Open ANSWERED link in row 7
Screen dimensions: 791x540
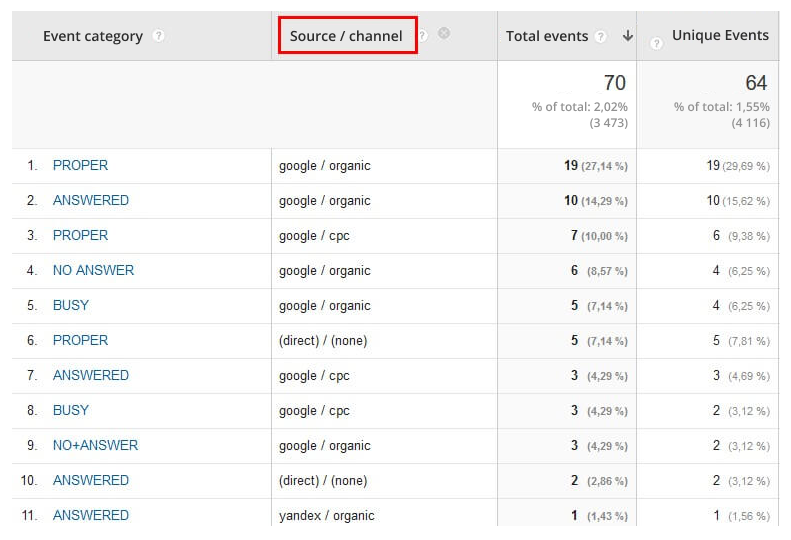(90, 375)
